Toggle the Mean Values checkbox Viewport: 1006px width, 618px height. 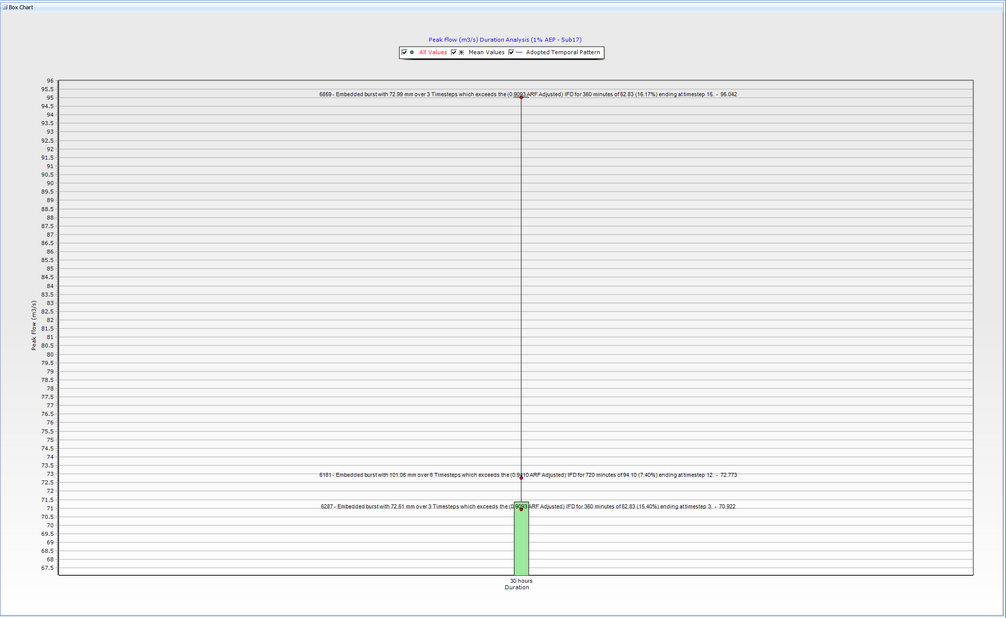coord(454,52)
